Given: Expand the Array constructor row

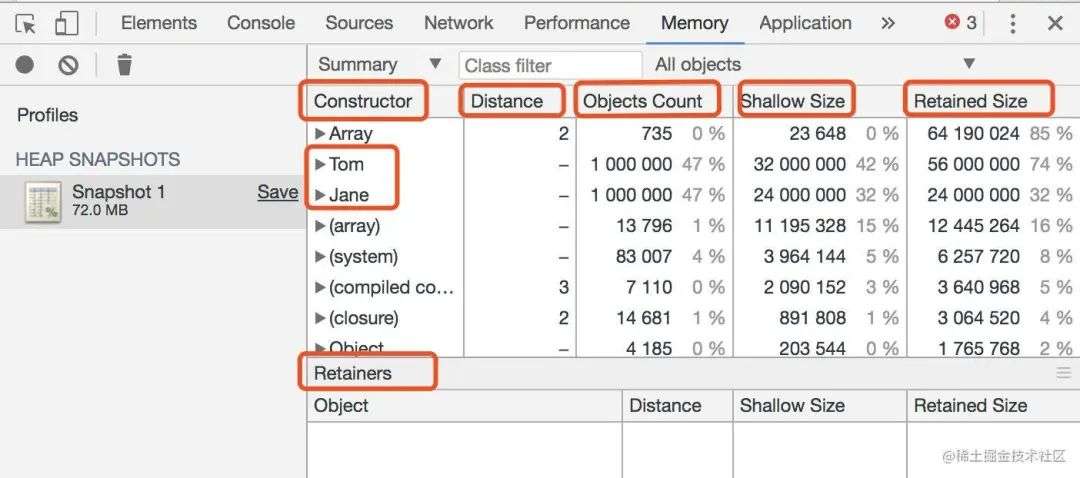Looking at the screenshot, I should pos(320,134).
